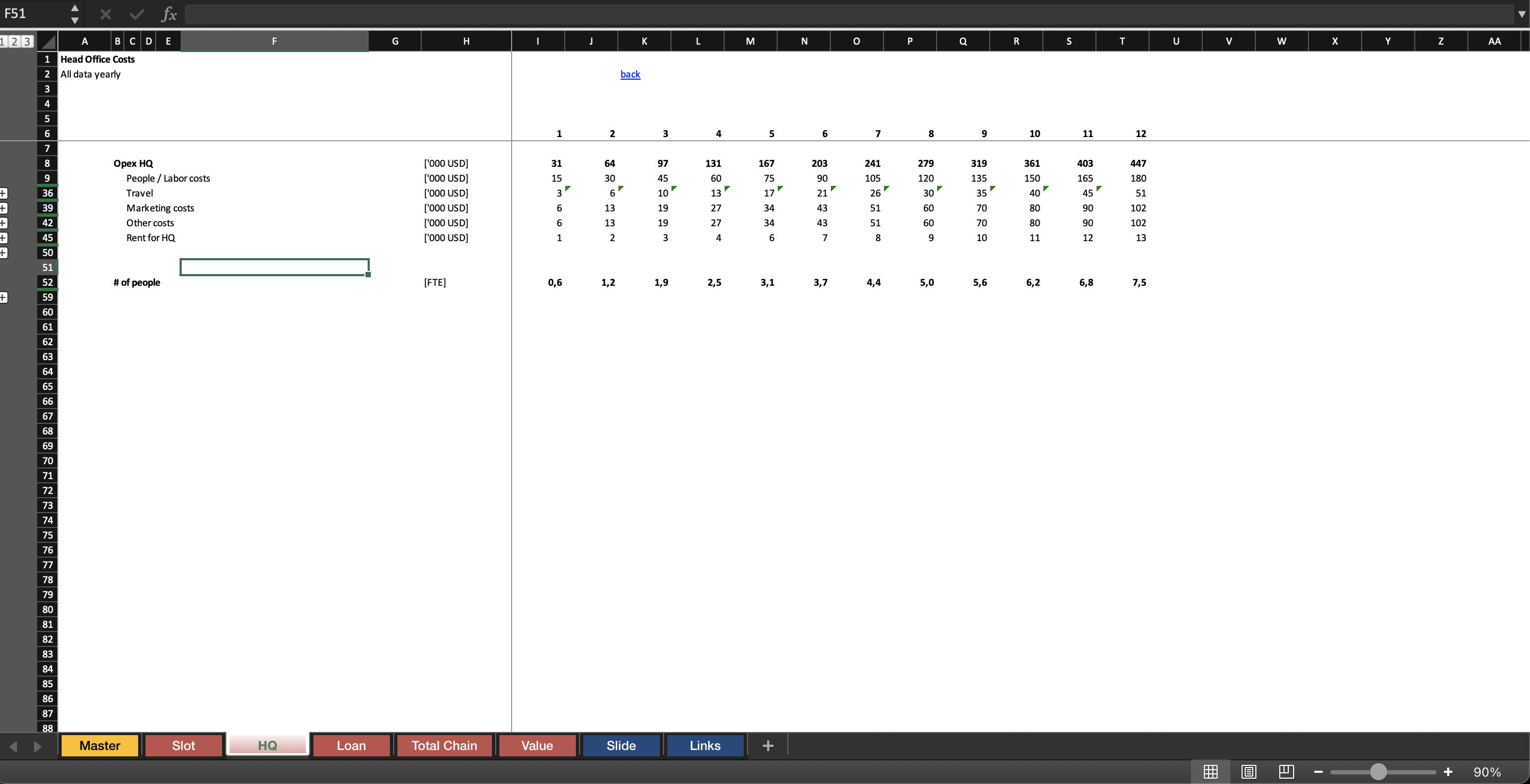Image resolution: width=1530 pixels, height=784 pixels.
Task: Select column H header
Action: point(466,41)
